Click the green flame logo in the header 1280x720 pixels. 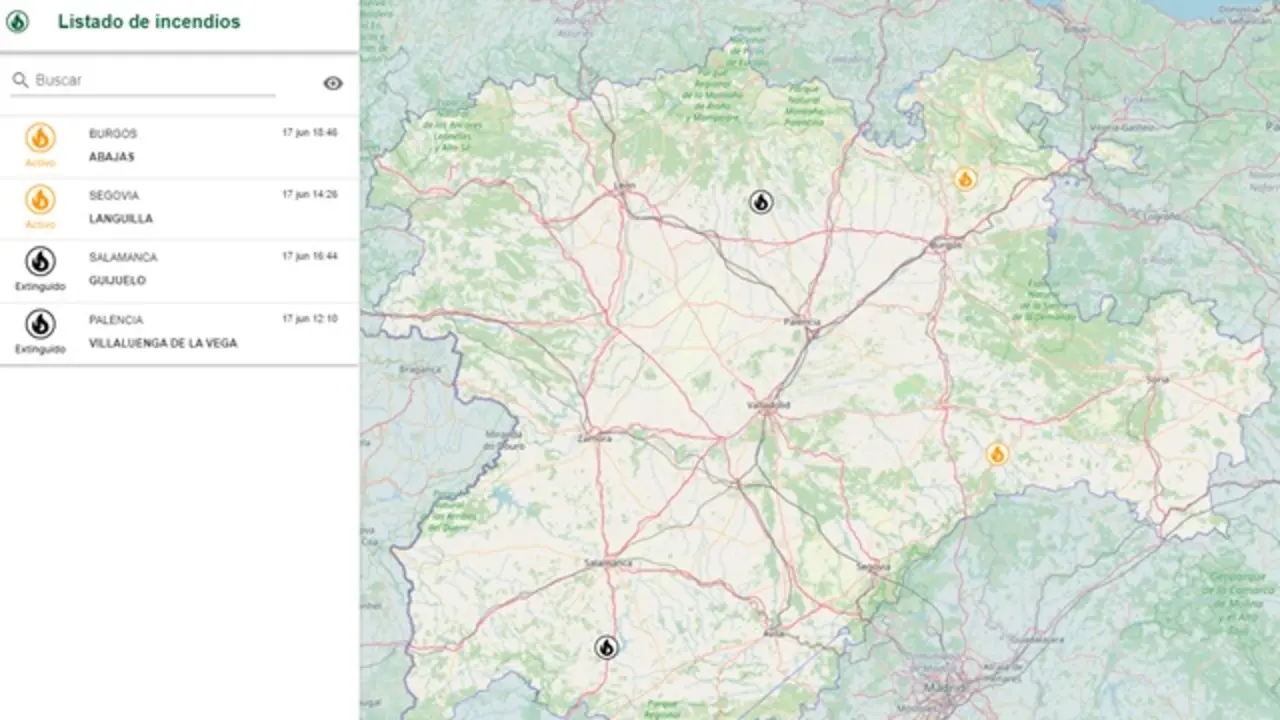(17, 22)
